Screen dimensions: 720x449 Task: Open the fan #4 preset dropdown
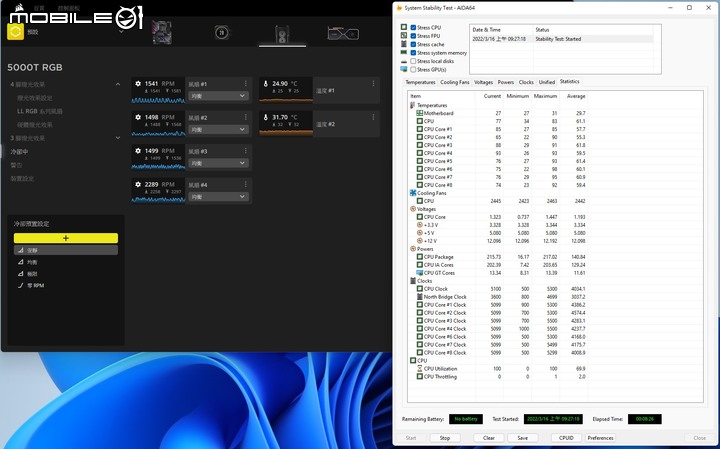(218, 196)
